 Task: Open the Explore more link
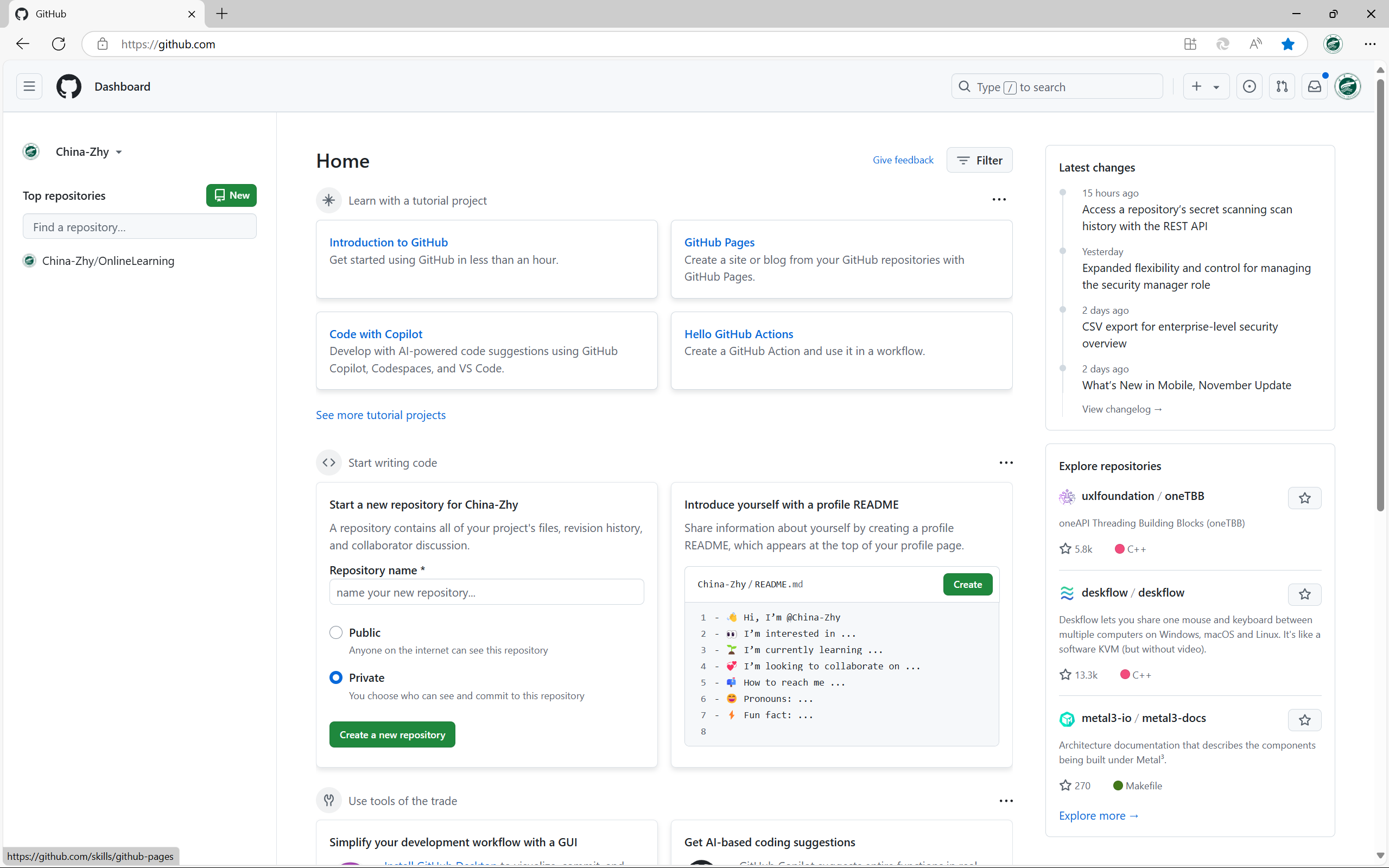(1099, 816)
